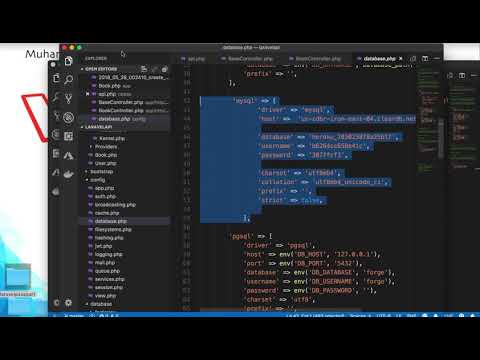Open the Source Control branch icon
Screen dimensions: 480x360
click(x=68, y=99)
